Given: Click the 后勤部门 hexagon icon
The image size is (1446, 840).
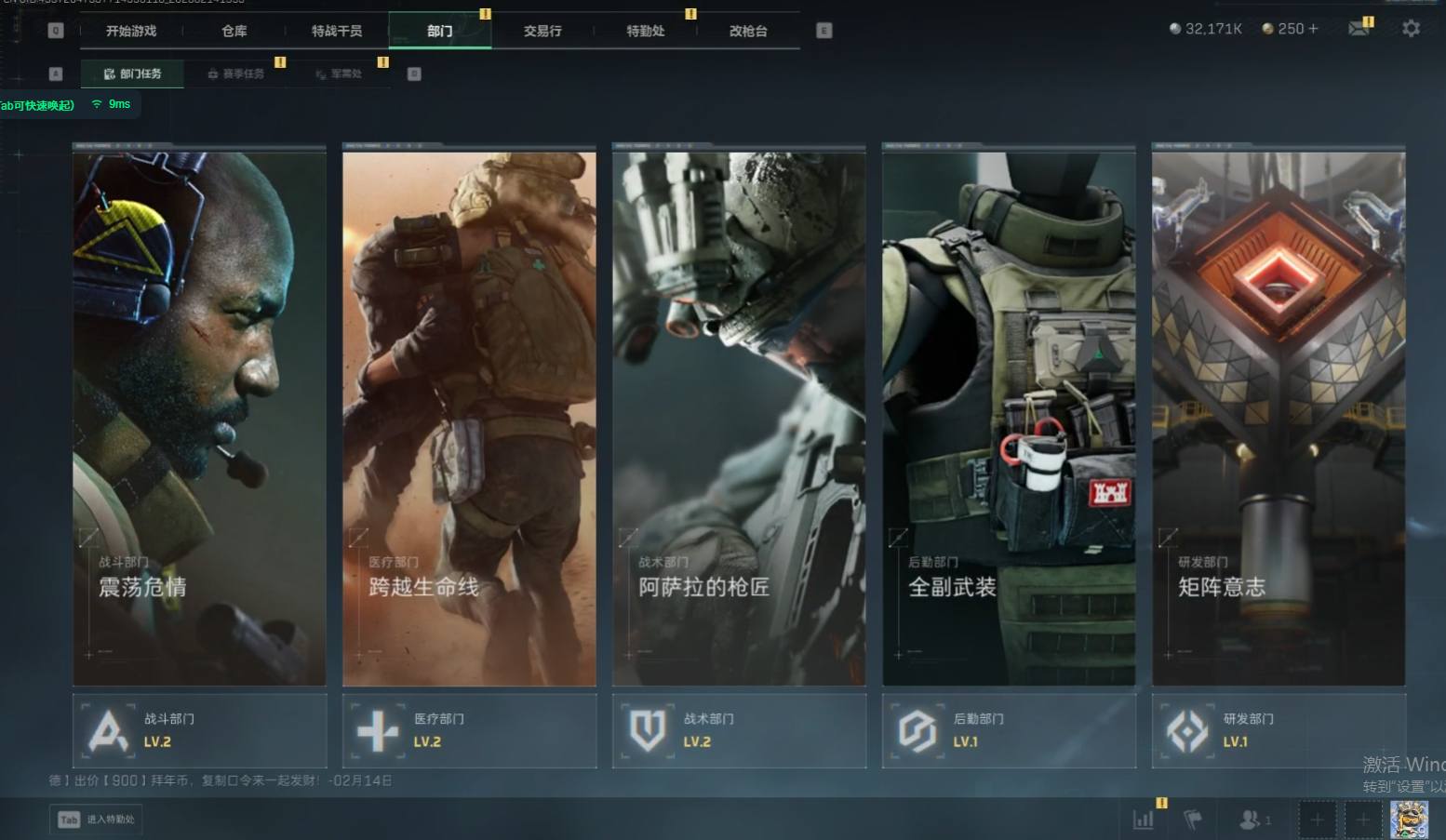Looking at the screenshot, I should point(917,731).
